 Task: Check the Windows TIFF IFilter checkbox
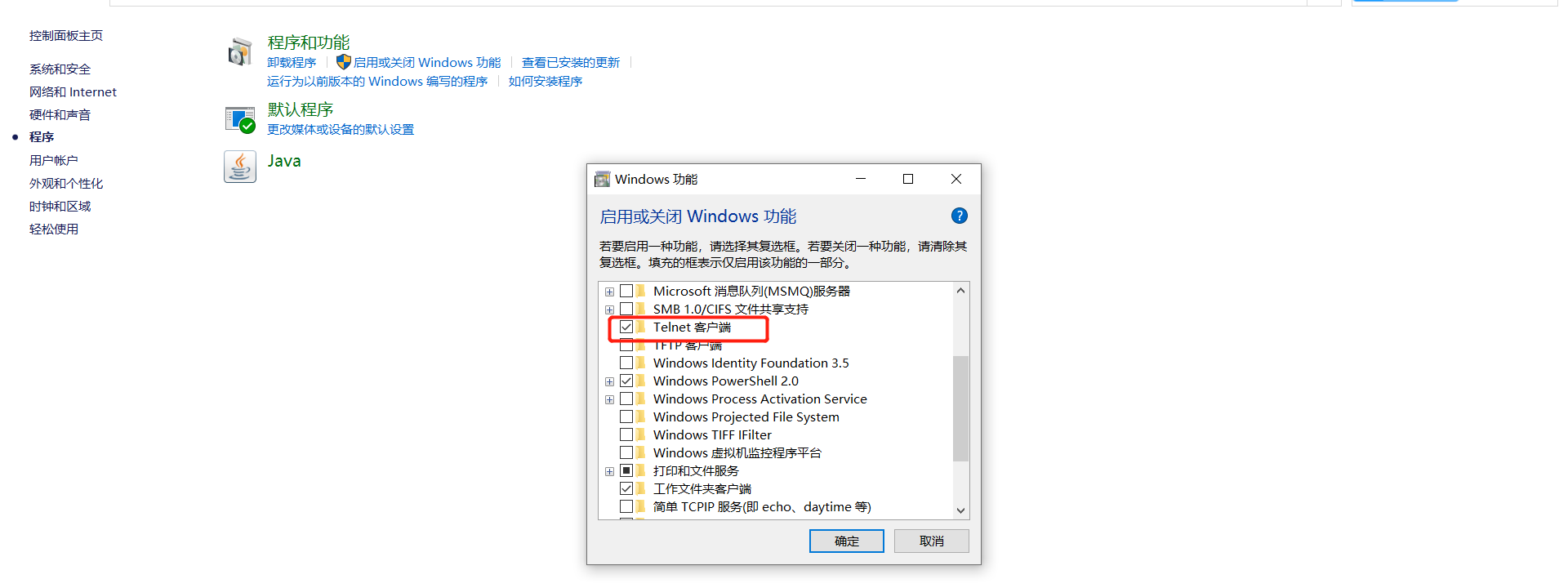point(626,434)
